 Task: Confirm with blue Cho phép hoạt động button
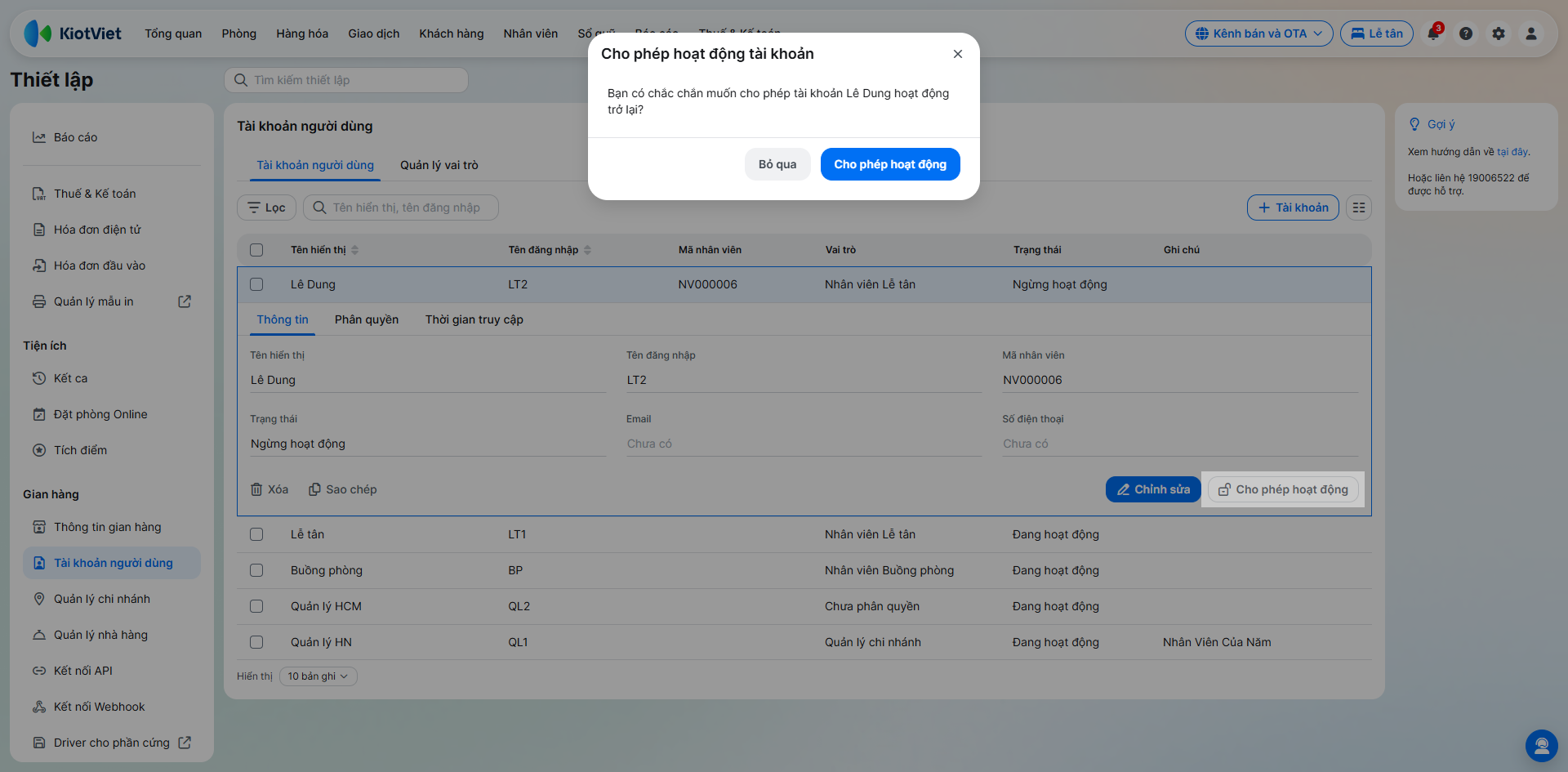click(x=890, y=164)
